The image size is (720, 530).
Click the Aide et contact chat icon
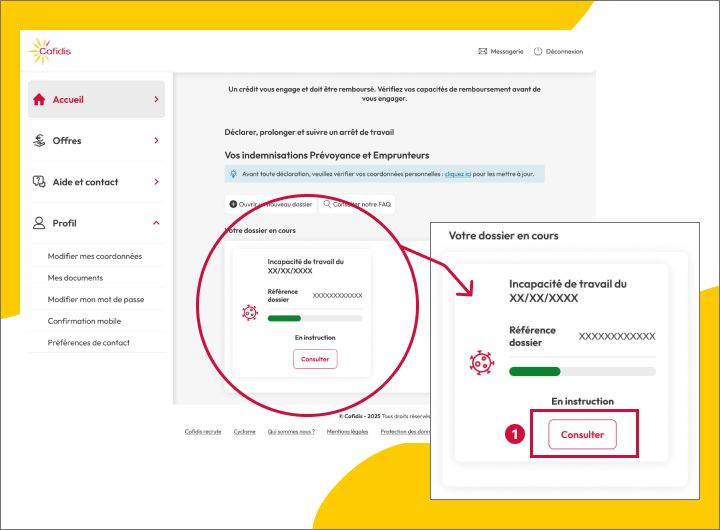click(40, 182)
